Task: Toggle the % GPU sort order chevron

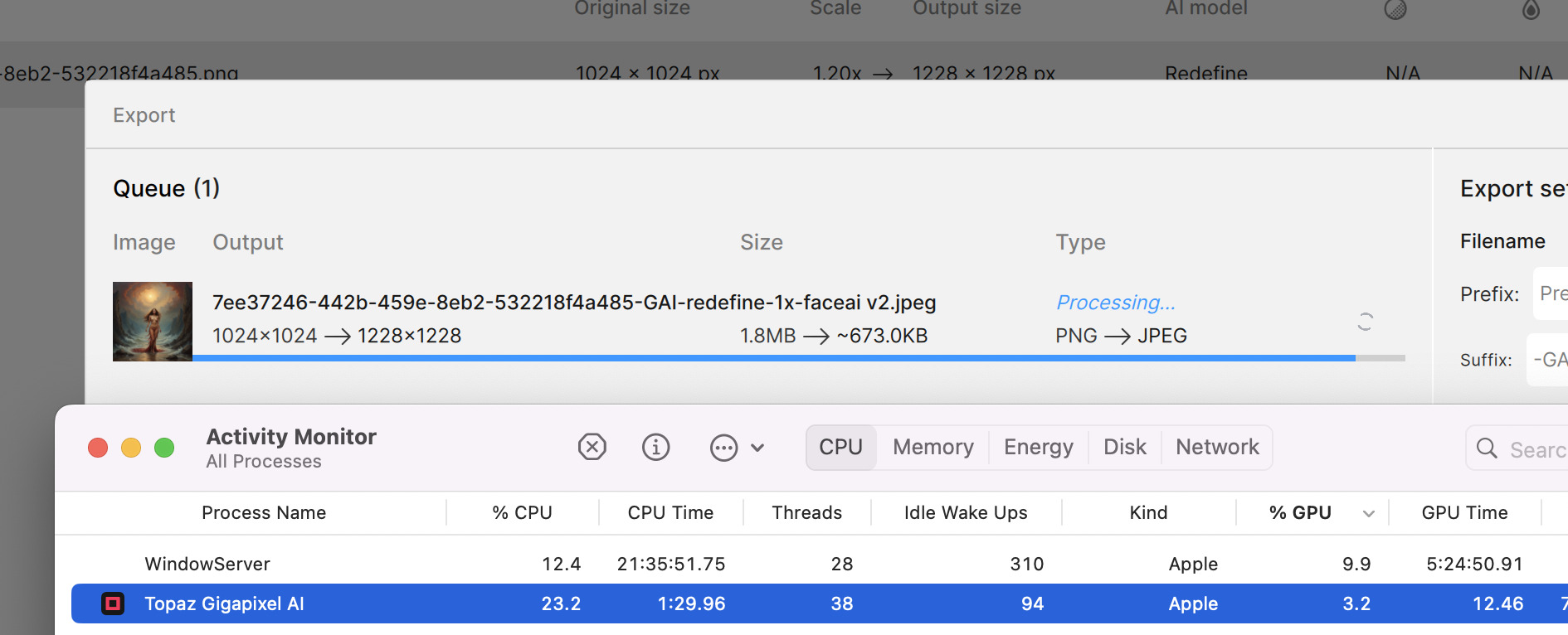Action: (x=1369, y=514)
